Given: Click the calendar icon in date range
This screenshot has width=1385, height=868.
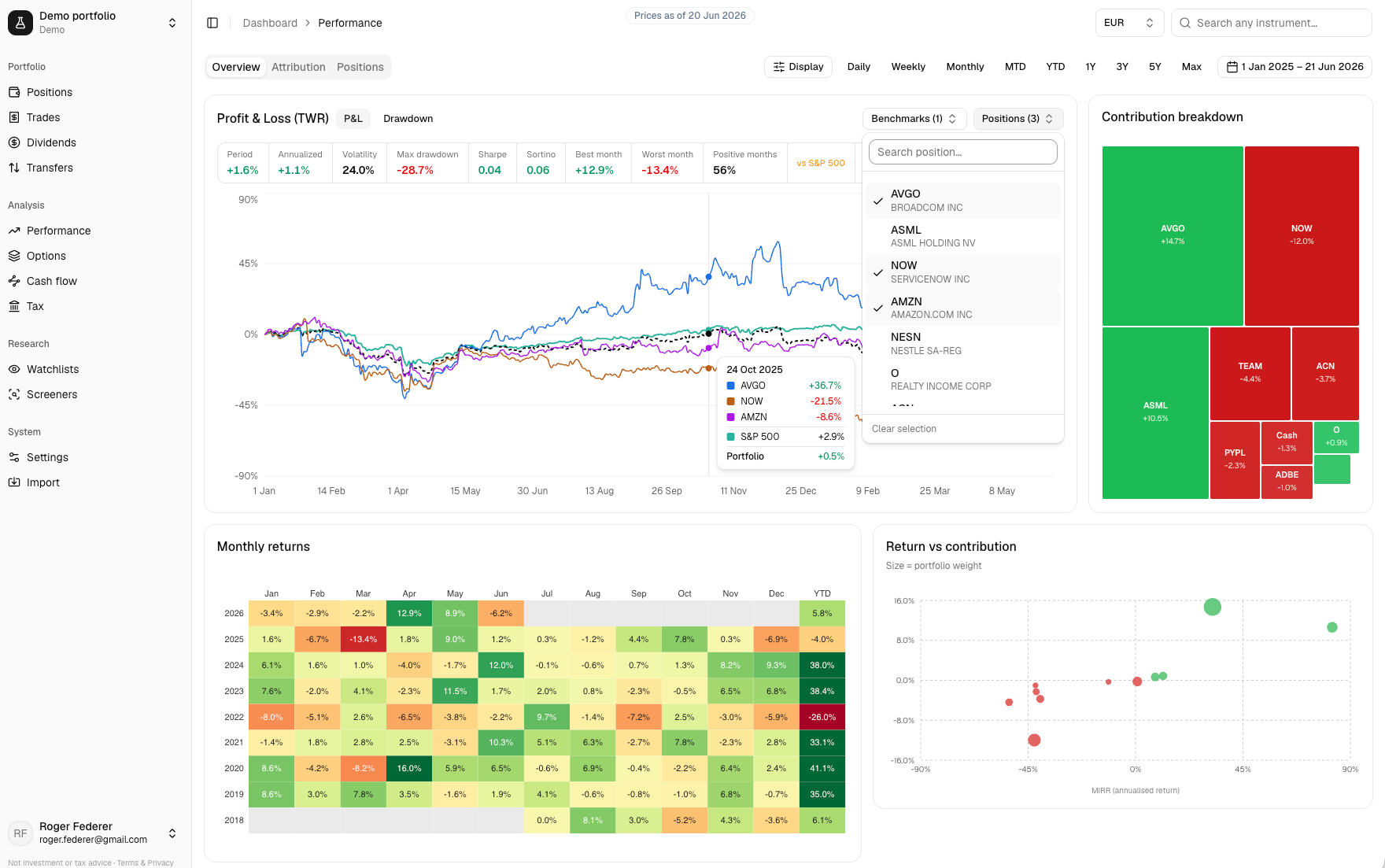Looking at the screenshot, I should pyautogui.click(x=1232, y=67).
